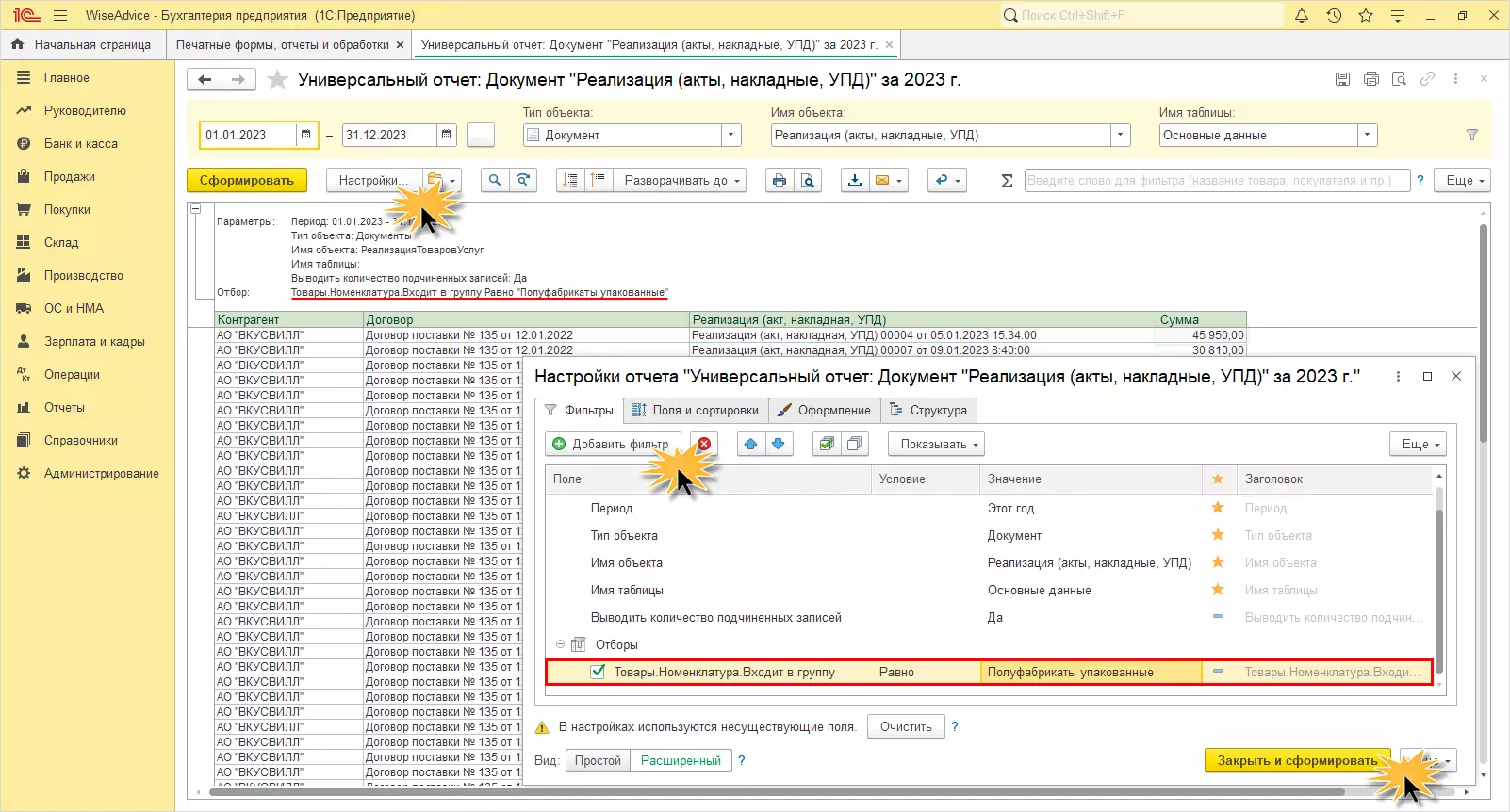Move filter down with blue arrow
Screen dimensions: 1510x812
779,444
